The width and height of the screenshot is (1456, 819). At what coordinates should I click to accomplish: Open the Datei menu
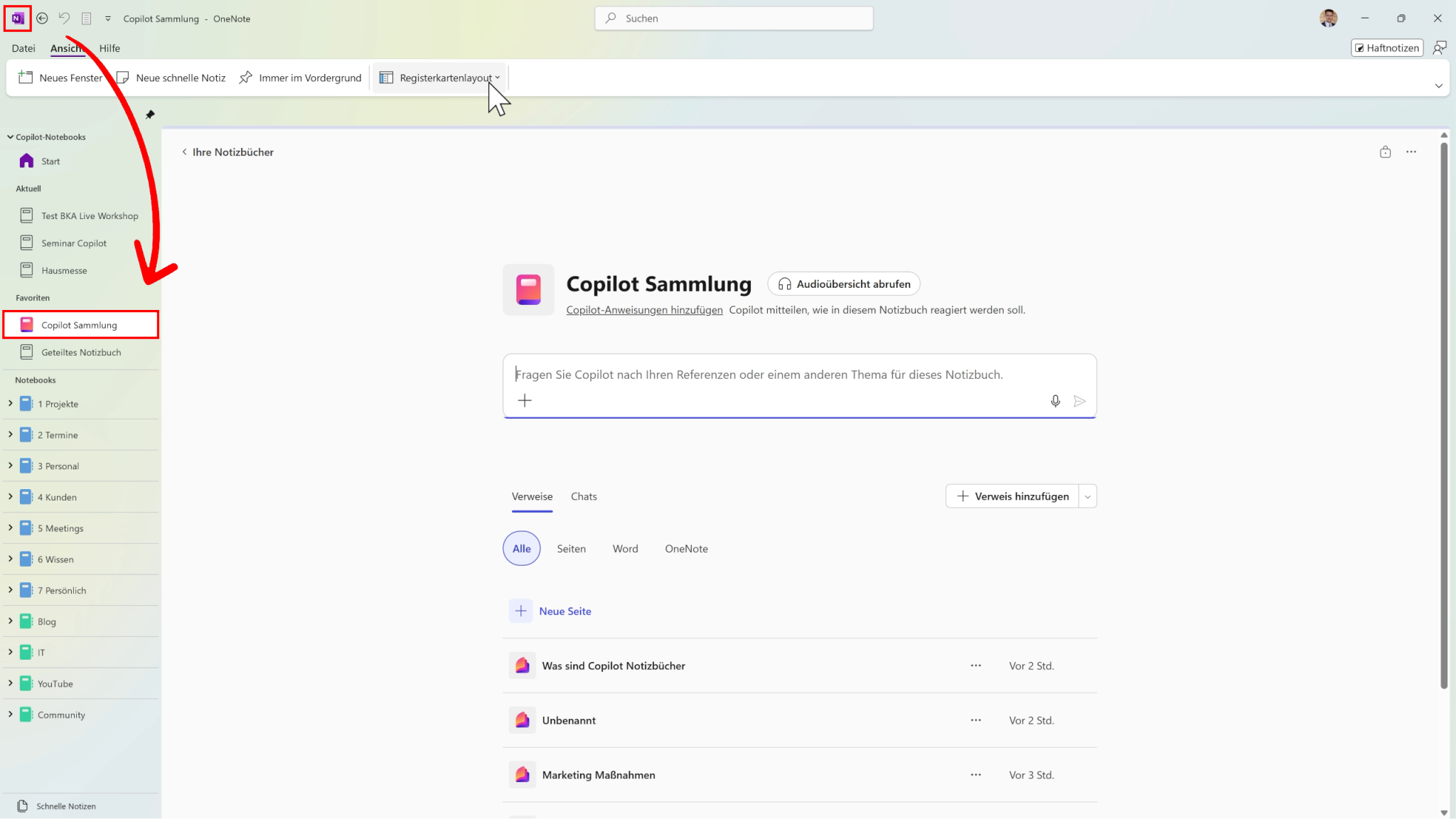coord(23,48)
